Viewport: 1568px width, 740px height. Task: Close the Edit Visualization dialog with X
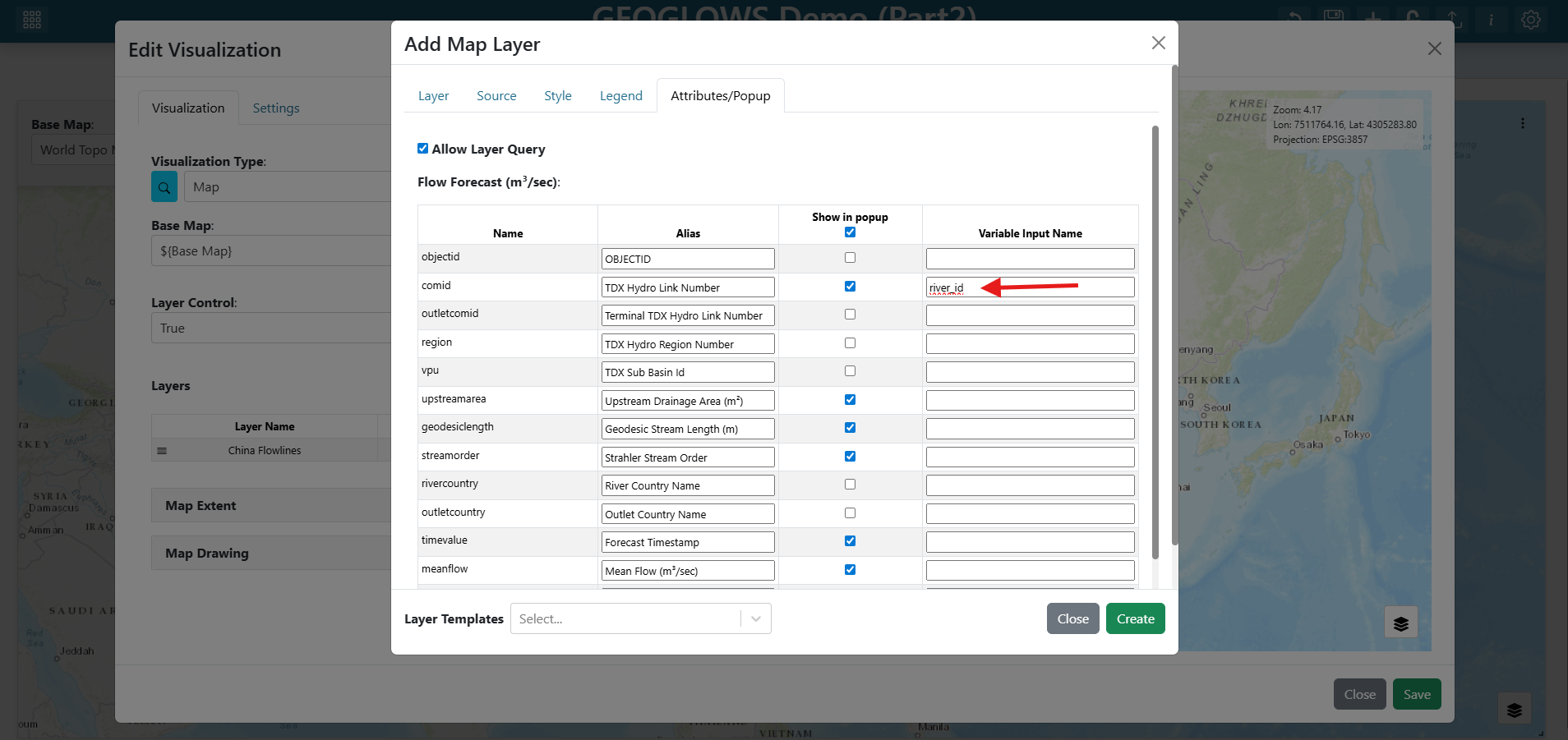1435,48
